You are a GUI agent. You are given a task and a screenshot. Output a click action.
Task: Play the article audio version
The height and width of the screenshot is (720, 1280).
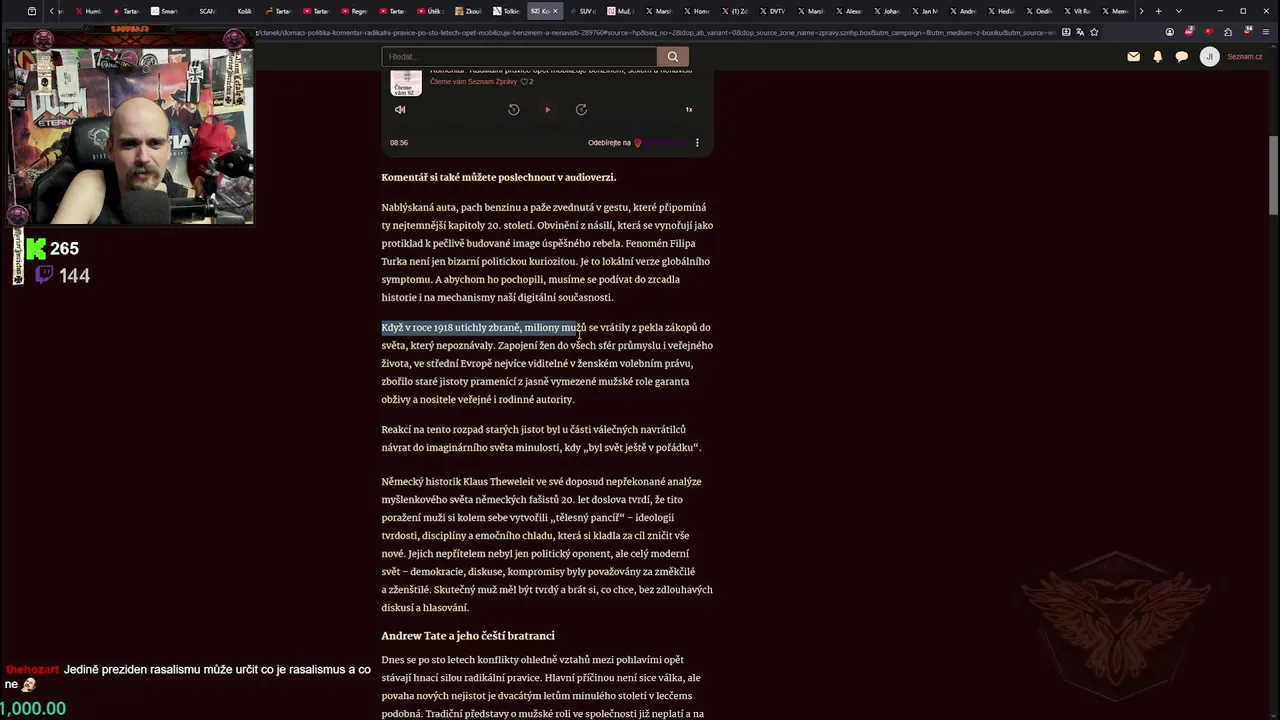[x=547, y=110]
